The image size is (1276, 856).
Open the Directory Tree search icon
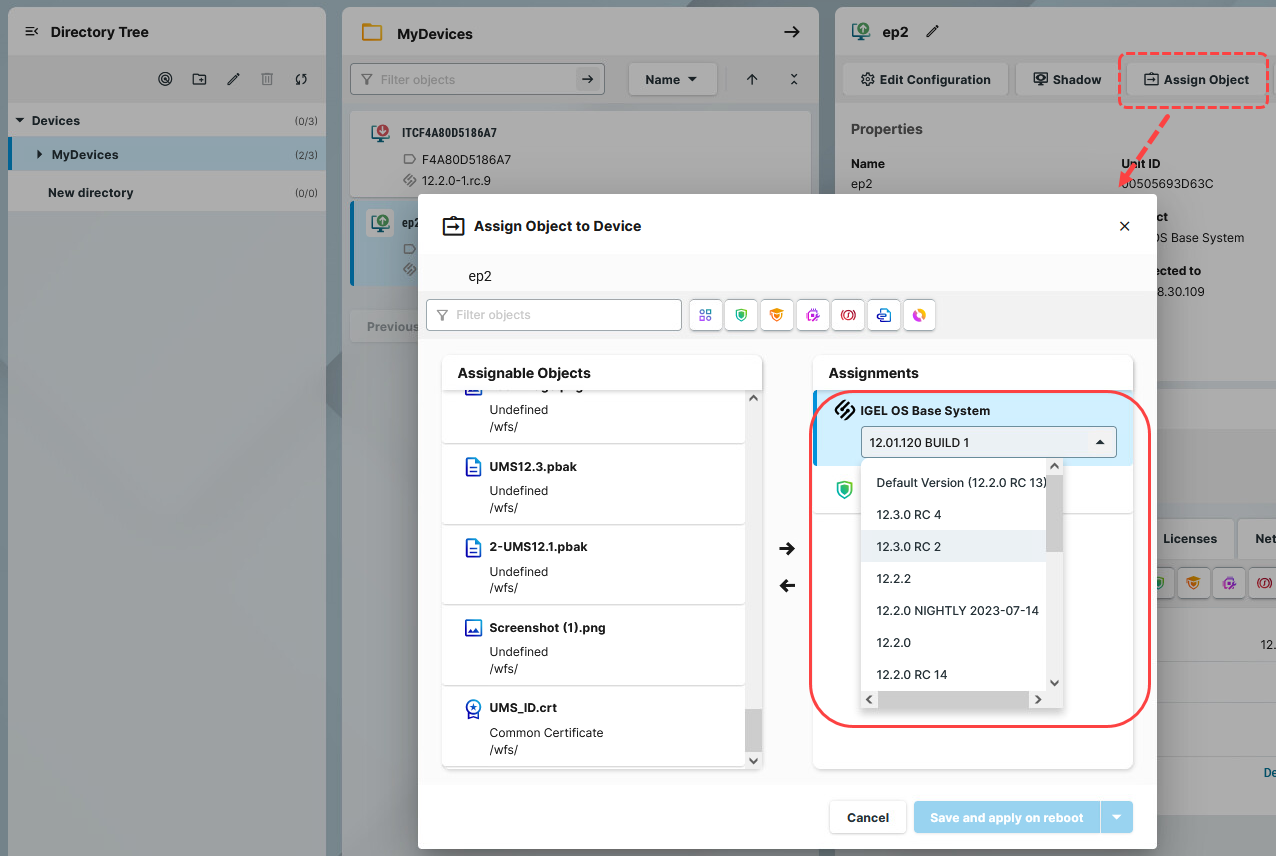pyautogui.click(x=165, y=79)
